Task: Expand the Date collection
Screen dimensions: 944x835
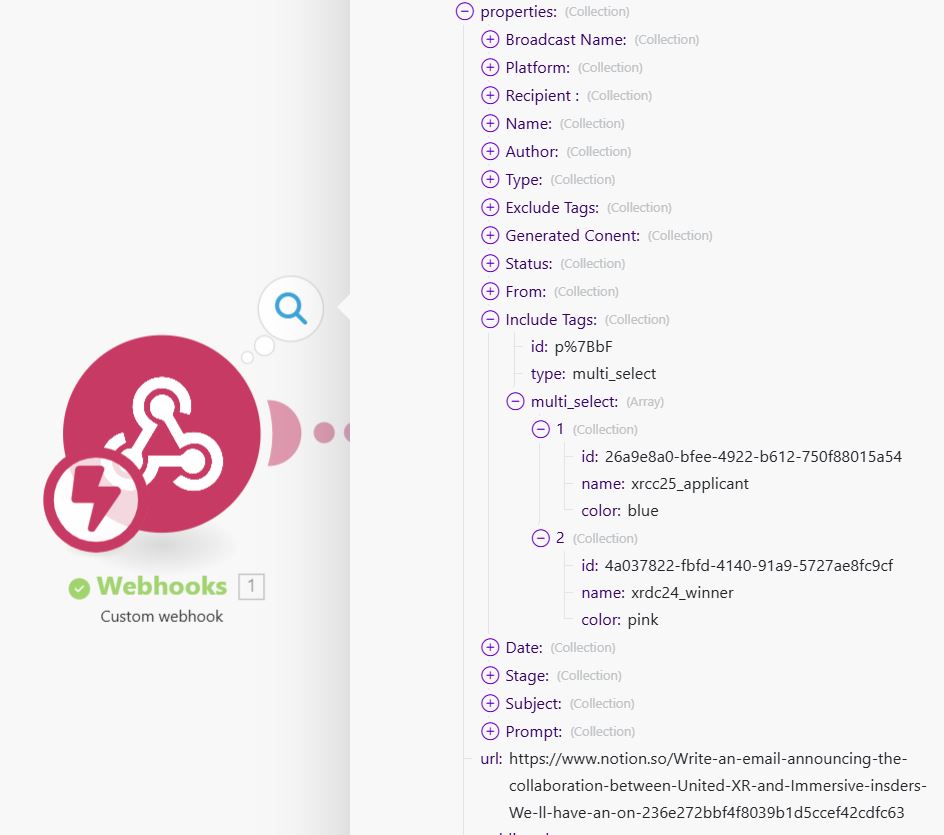Action: pos(490,648)
